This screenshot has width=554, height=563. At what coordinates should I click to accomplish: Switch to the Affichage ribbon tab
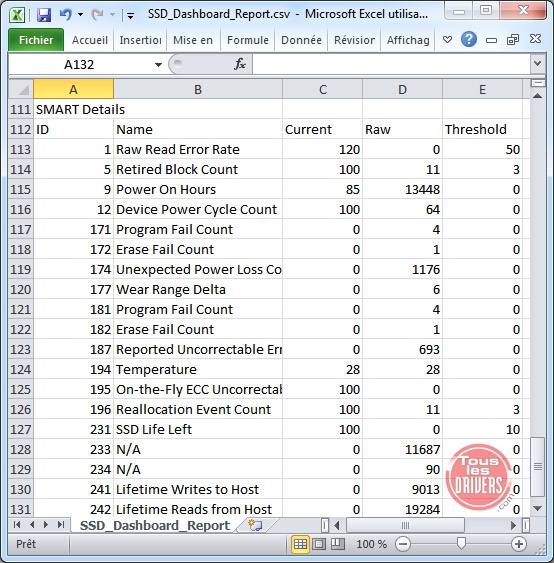[408, 40]
